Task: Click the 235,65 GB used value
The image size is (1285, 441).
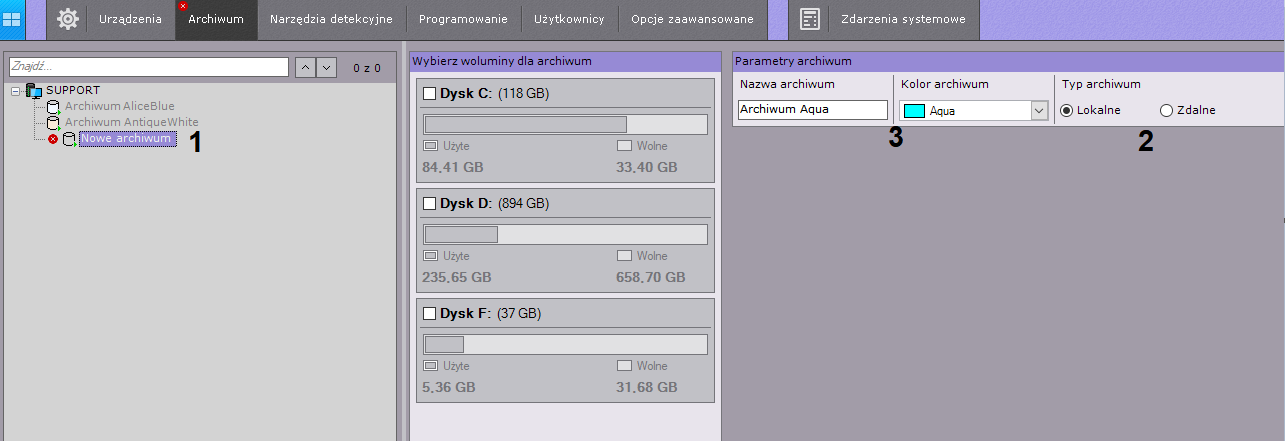Action: [x=457, y=277]
